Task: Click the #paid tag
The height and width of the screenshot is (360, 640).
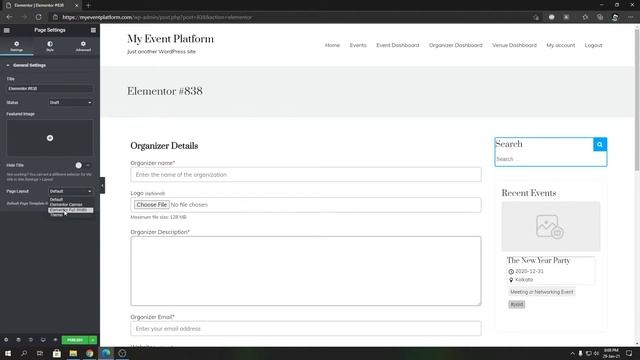Action: (x=517, y=304)
